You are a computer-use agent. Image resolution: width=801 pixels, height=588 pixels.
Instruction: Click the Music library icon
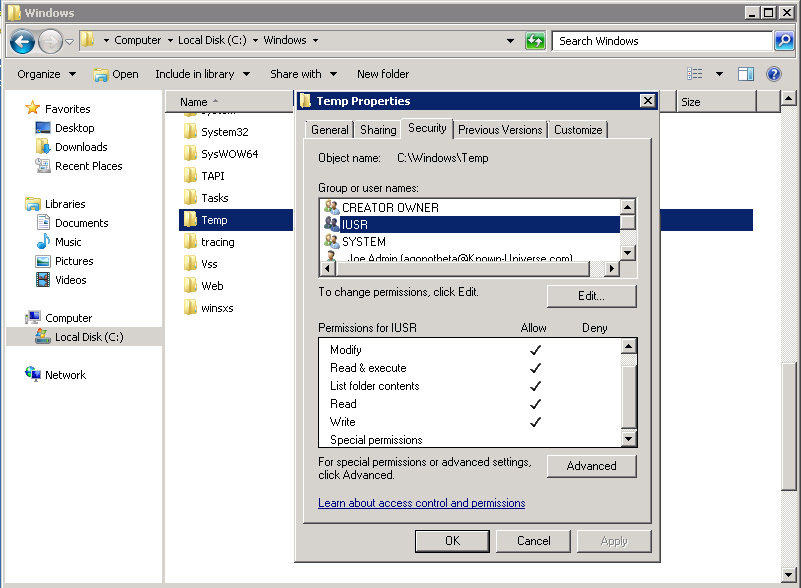tap(43, 242)
